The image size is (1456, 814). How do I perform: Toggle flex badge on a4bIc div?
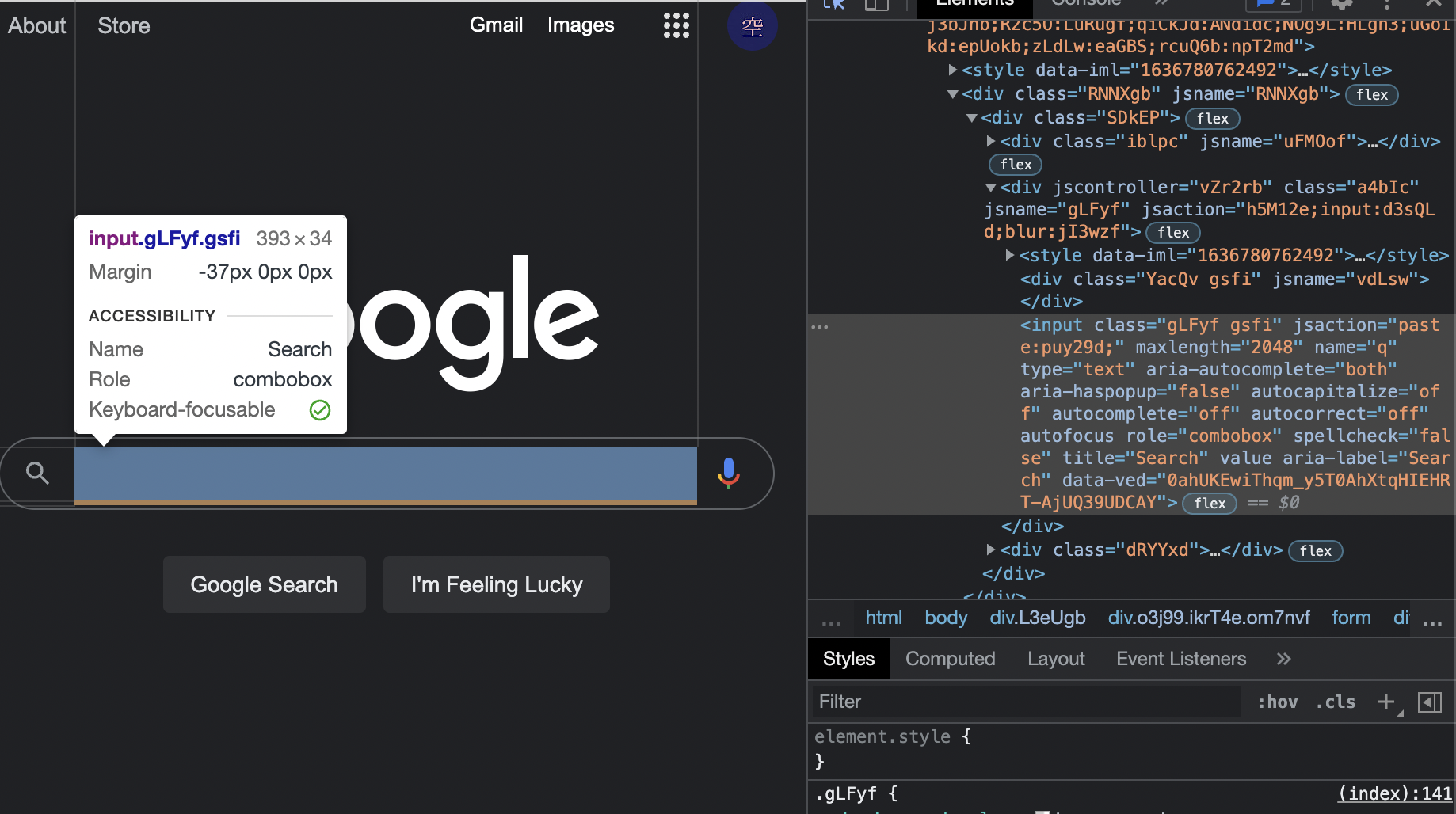click(1173, 233)
